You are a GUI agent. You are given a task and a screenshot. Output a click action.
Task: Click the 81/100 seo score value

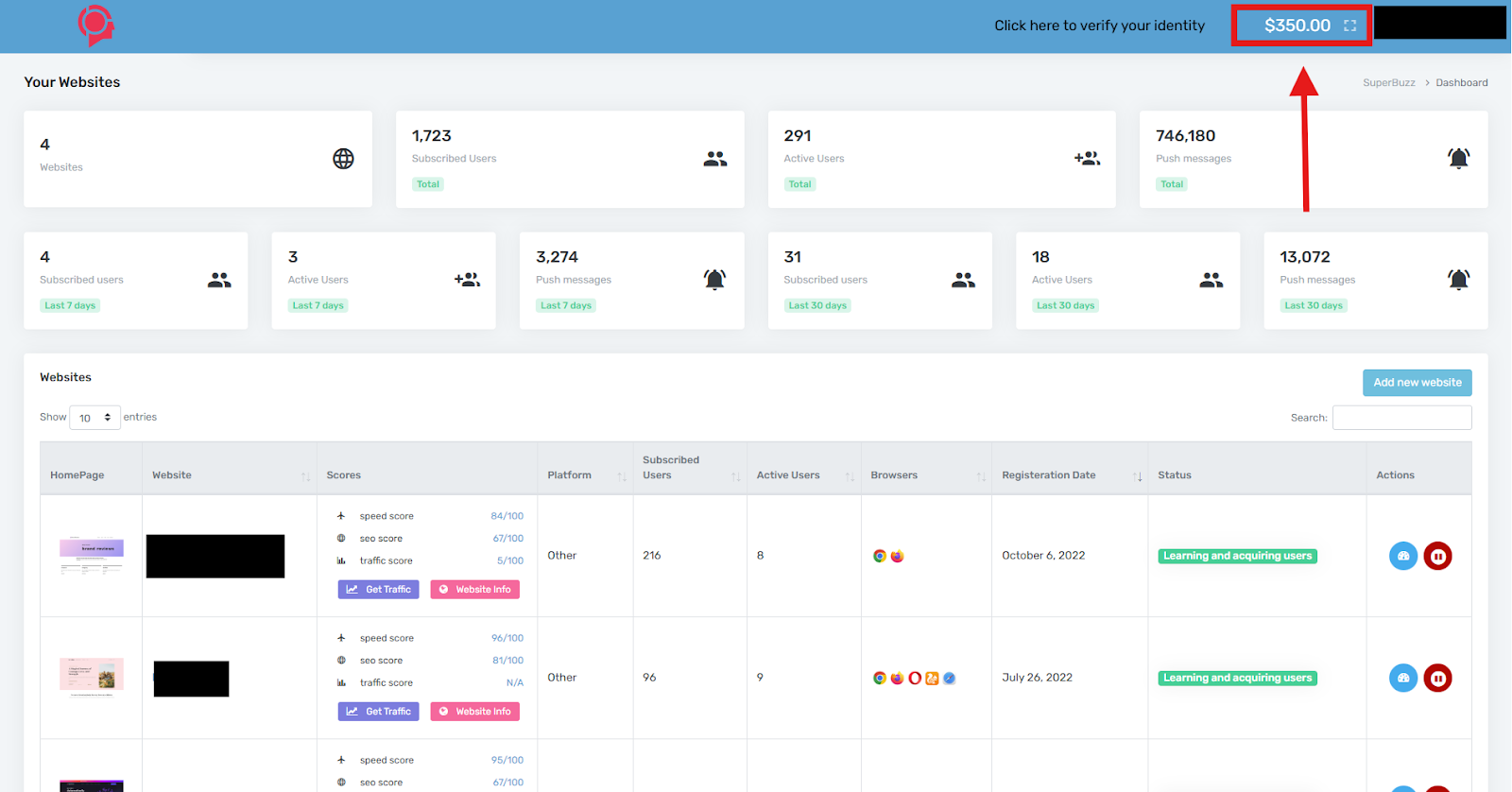(x=507, y=661)
